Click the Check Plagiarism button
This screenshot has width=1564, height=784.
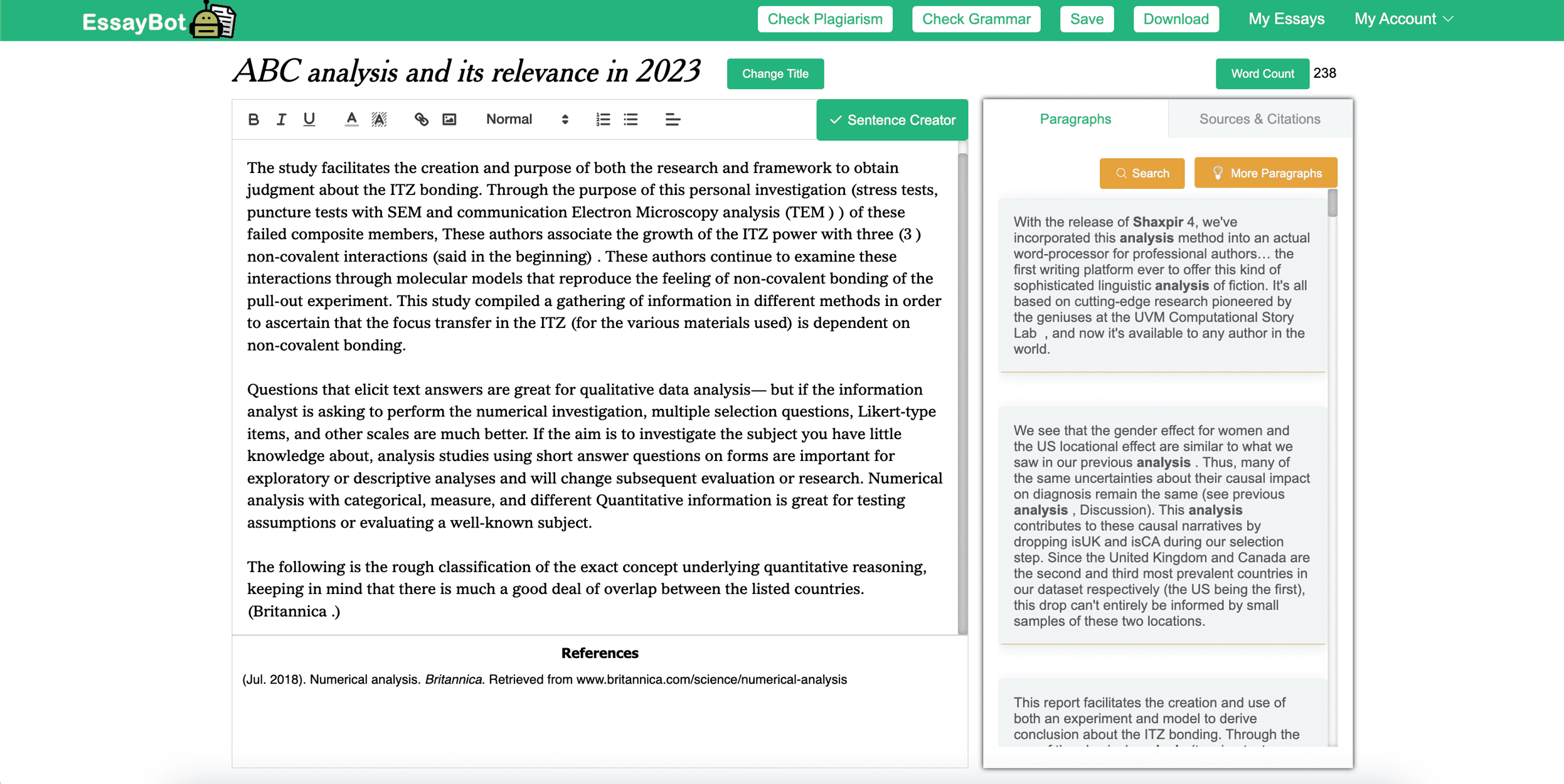click(824, 18)
